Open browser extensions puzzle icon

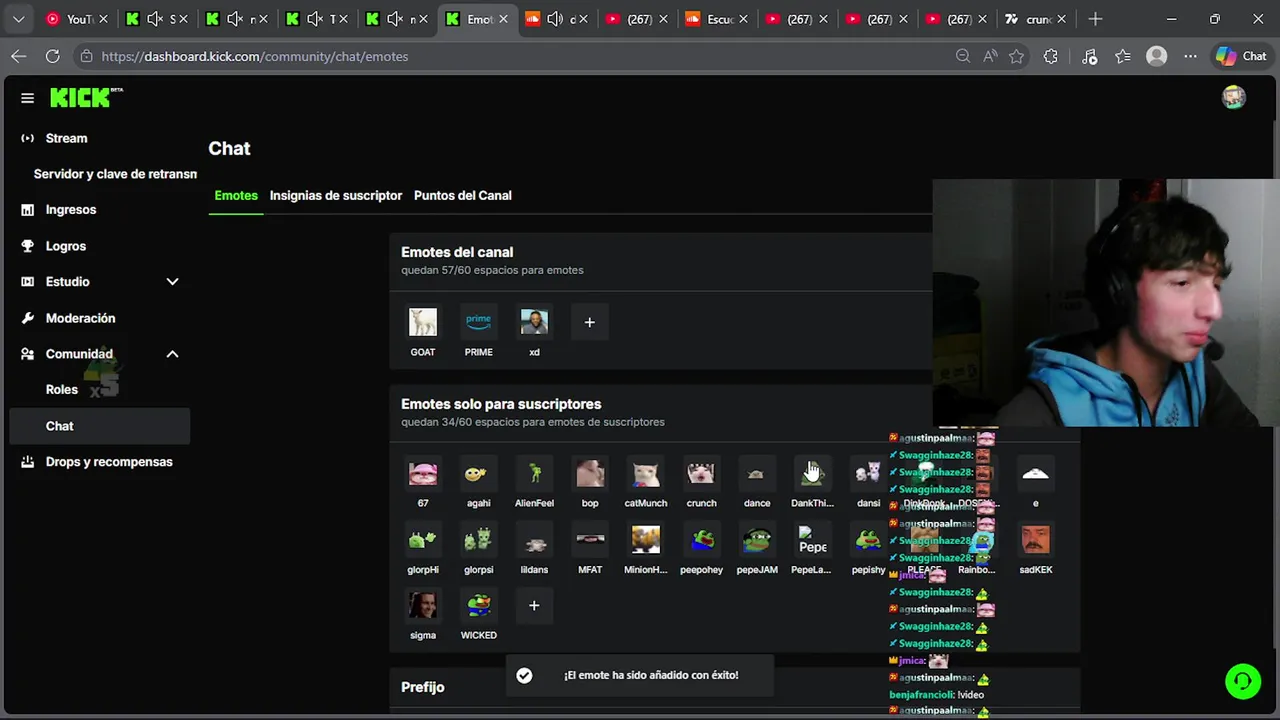[1050, 56]
